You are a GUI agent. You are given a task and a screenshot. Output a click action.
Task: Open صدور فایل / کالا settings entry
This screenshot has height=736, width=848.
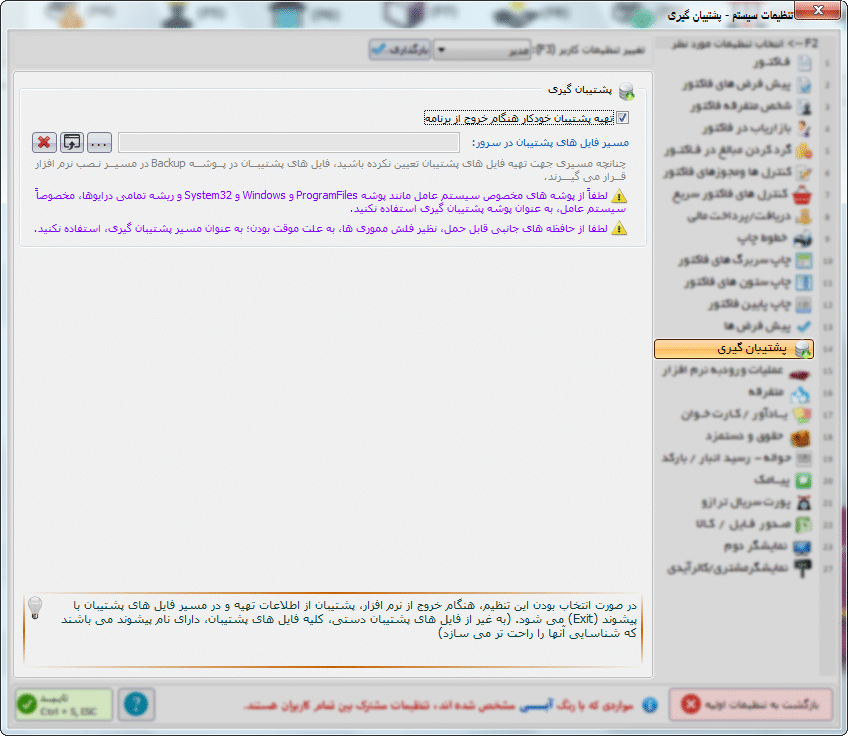[754, 525]
